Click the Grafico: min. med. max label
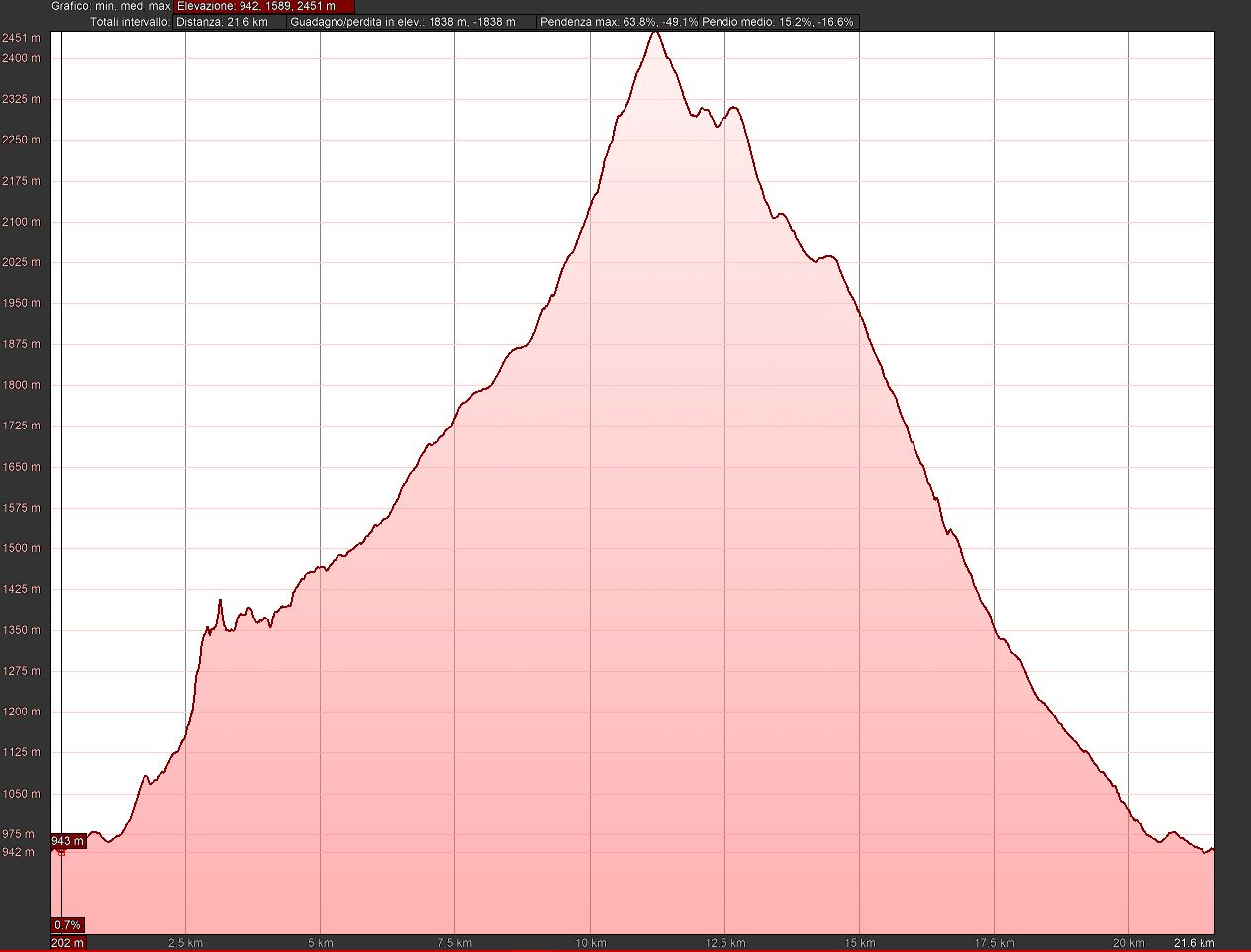 111,6
